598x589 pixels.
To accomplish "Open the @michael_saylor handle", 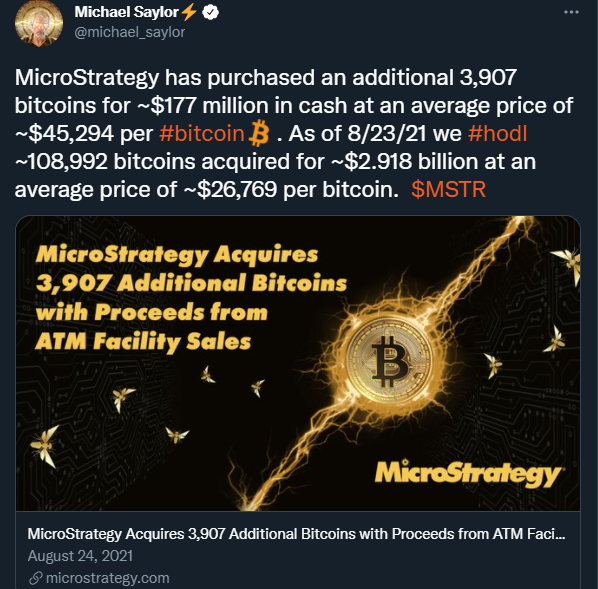I will click(x=130, y=32).
